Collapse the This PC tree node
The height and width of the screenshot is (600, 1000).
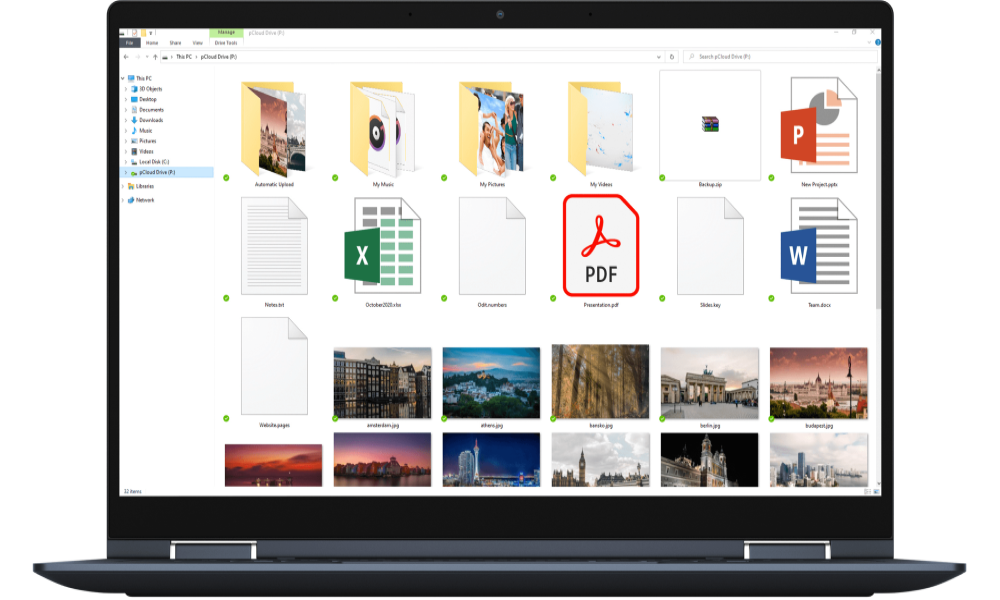pyautogui.click(x=122, y=78)
